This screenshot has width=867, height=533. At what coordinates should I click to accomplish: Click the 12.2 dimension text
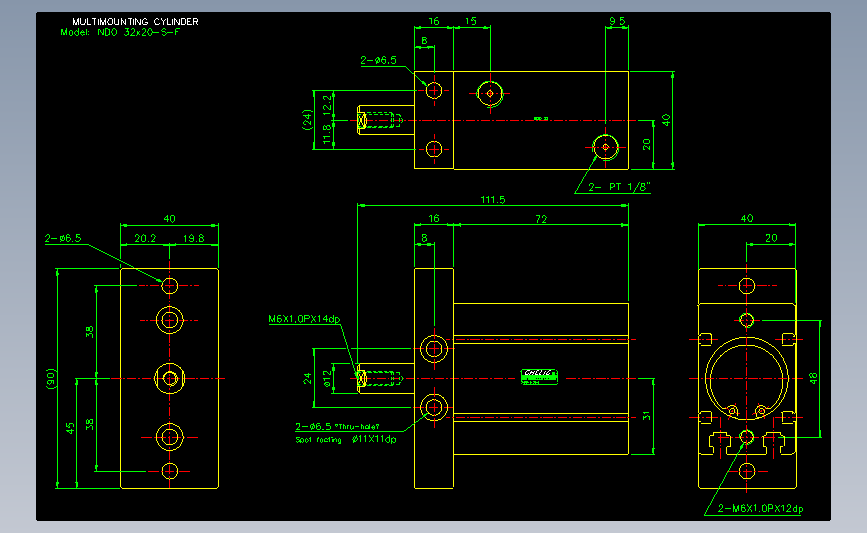click(x=327, y=104)
